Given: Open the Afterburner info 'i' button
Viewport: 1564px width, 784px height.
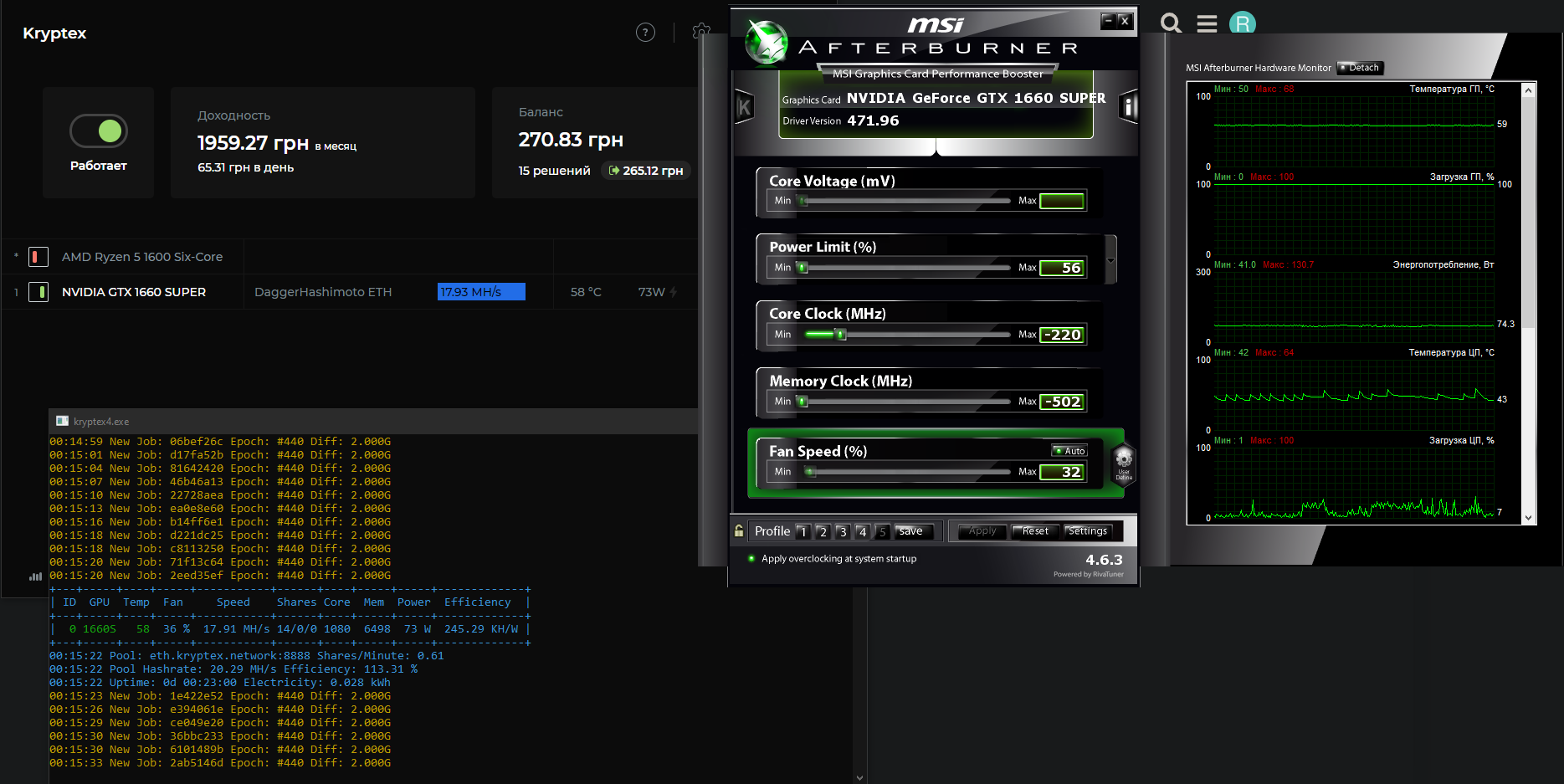Looking at the screenshot, I should (1128, 107).
